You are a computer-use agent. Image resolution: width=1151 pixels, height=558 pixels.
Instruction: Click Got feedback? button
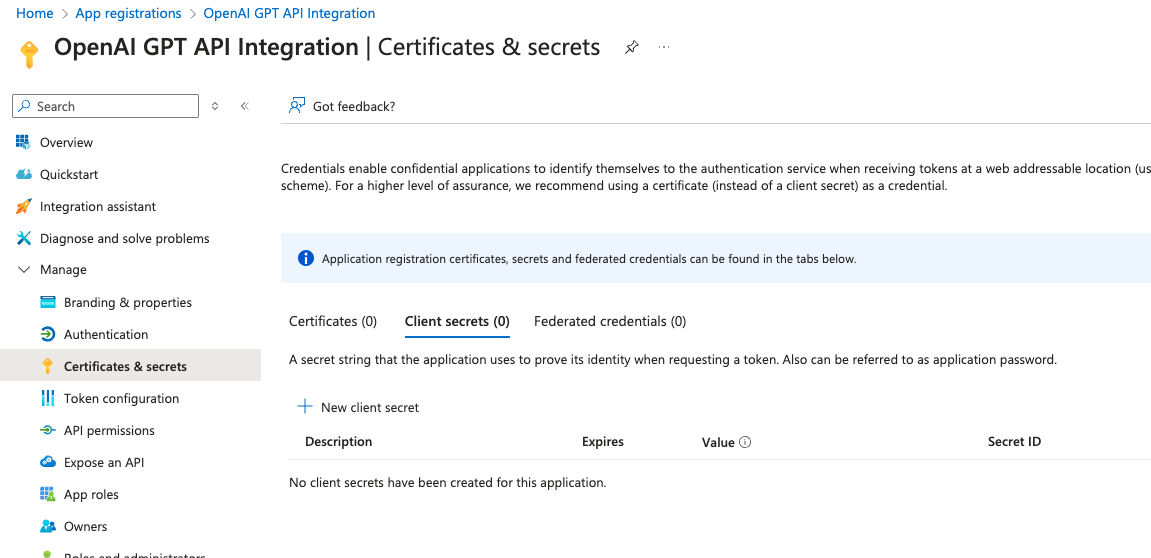click(342, 106)
